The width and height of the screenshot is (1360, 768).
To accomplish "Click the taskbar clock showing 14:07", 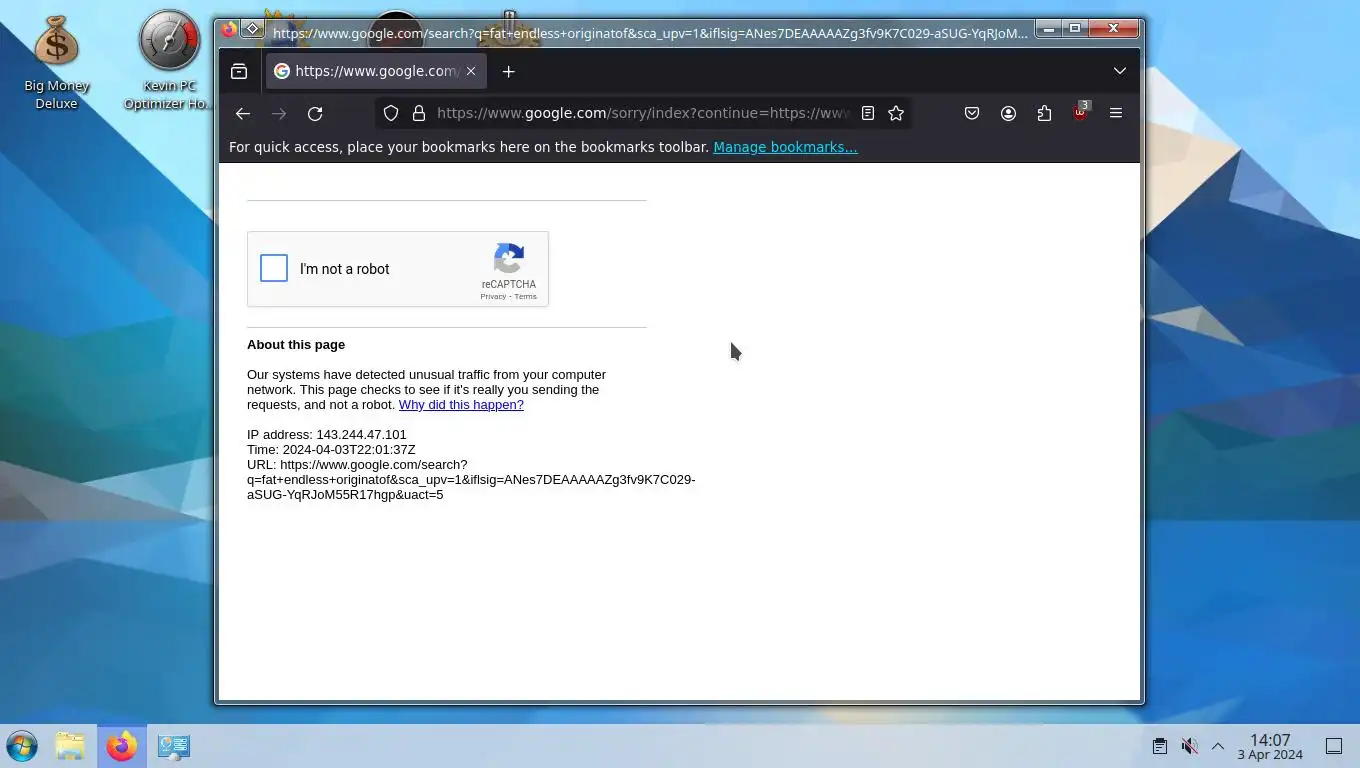I will point(1270,747).
